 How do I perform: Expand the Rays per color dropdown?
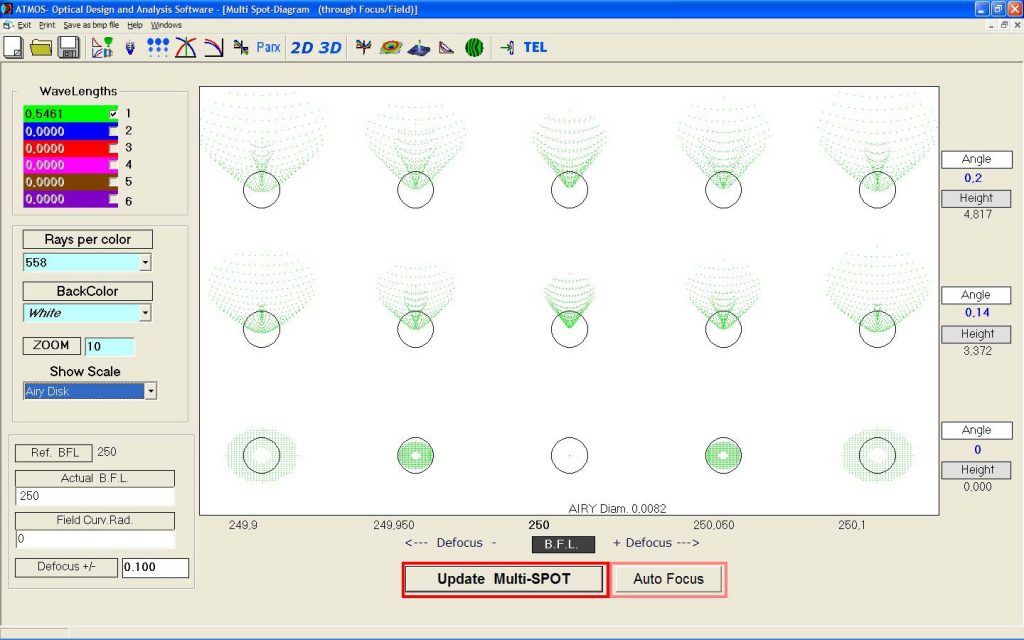[145, 262]
